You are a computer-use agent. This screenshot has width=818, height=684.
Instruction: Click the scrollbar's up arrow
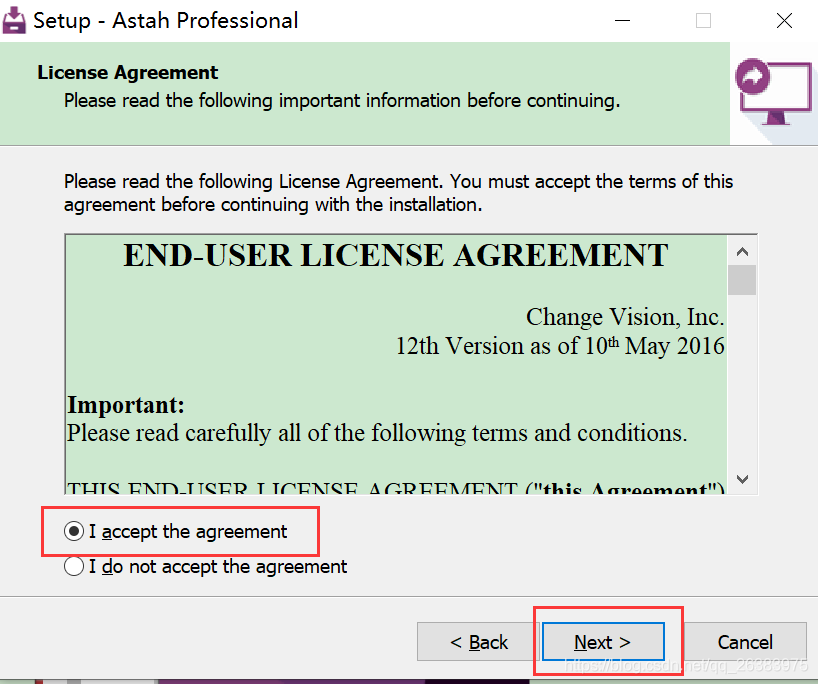point(742,251)
